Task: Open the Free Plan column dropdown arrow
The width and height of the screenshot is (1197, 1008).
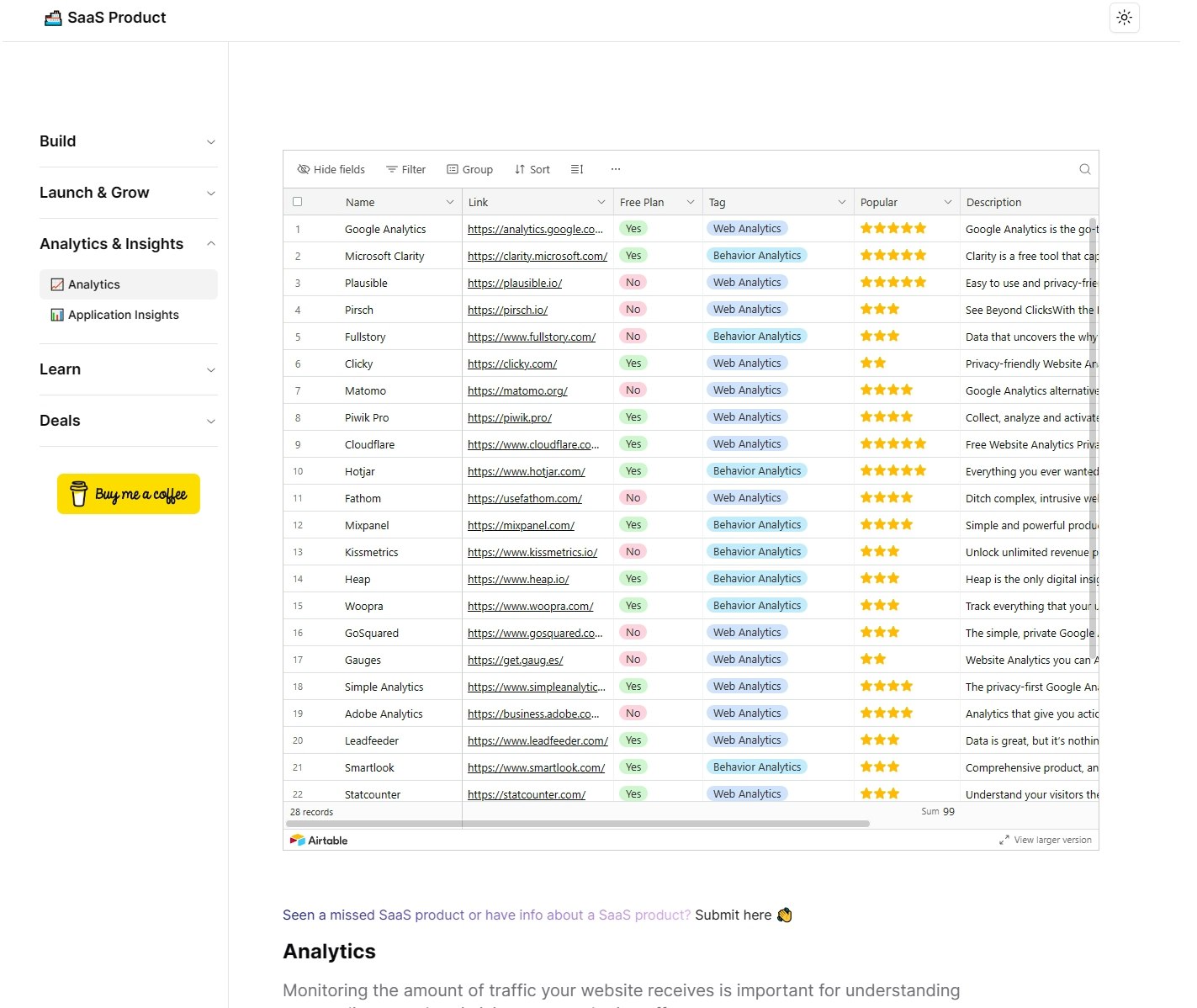Action: pyautogui.click(x=691, y=202)
